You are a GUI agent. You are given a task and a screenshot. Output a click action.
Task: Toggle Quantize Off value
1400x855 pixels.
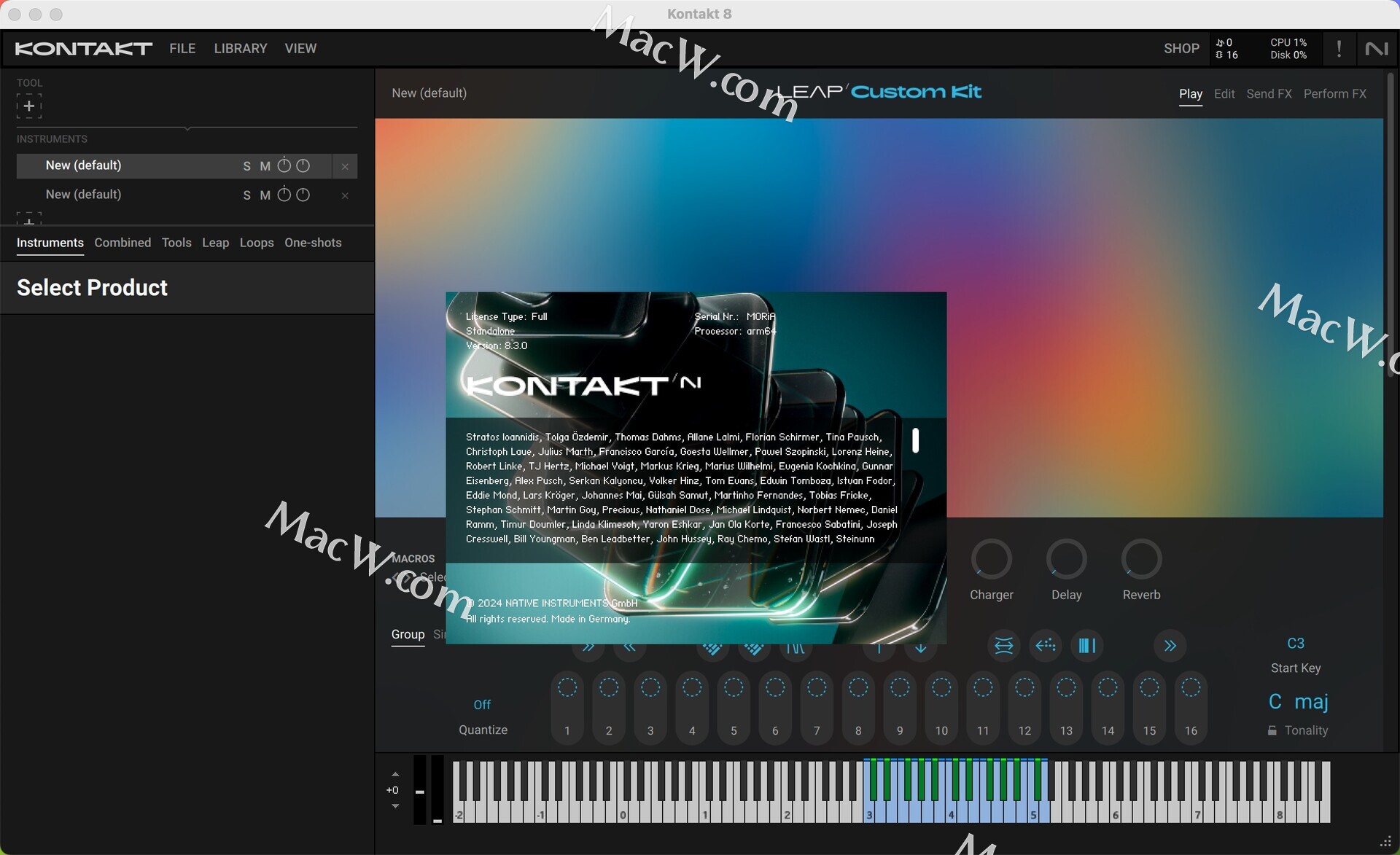(482, 705)
